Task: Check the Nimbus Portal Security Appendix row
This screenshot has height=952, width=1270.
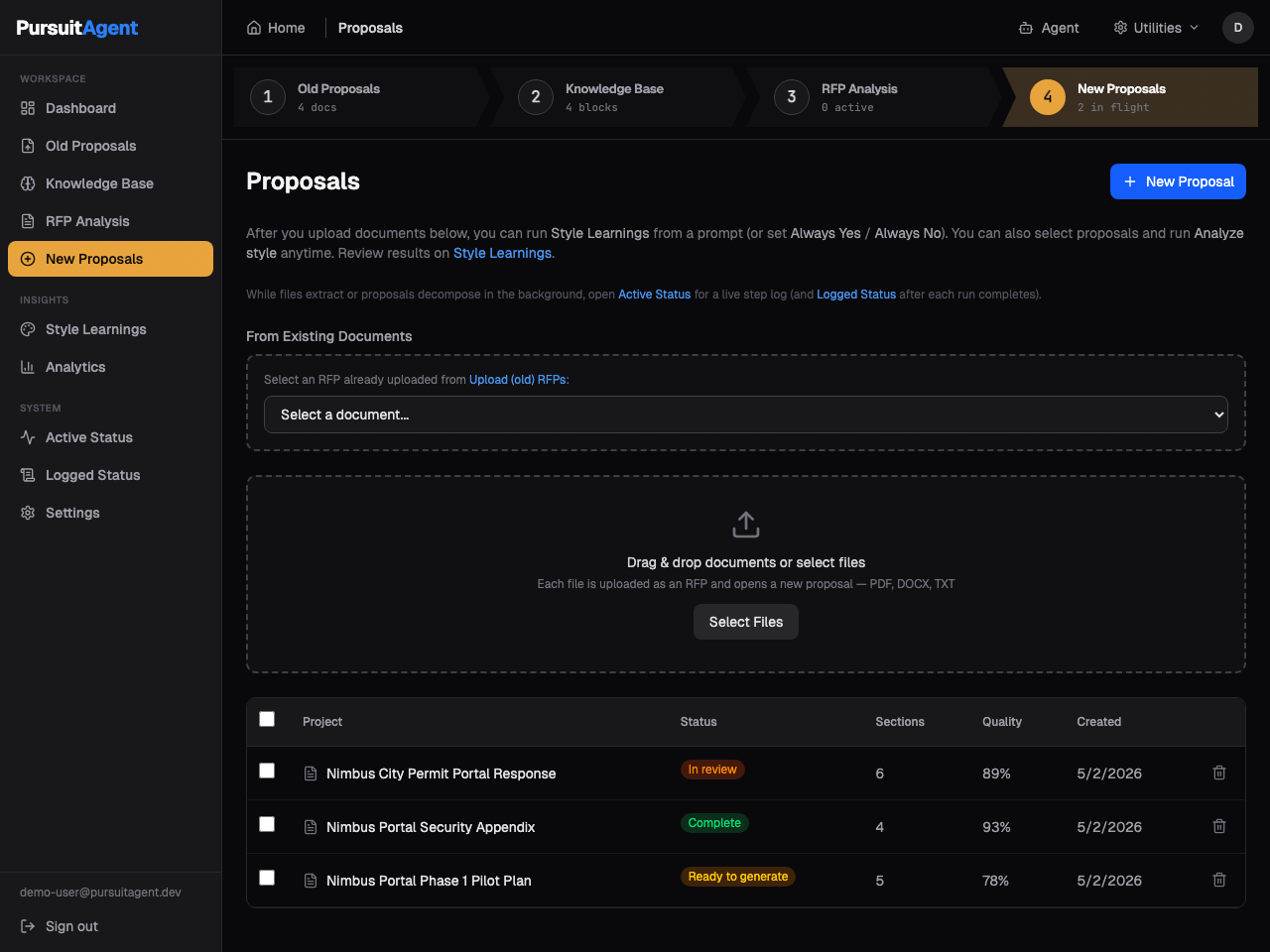Action: click(x=267, y=824)
